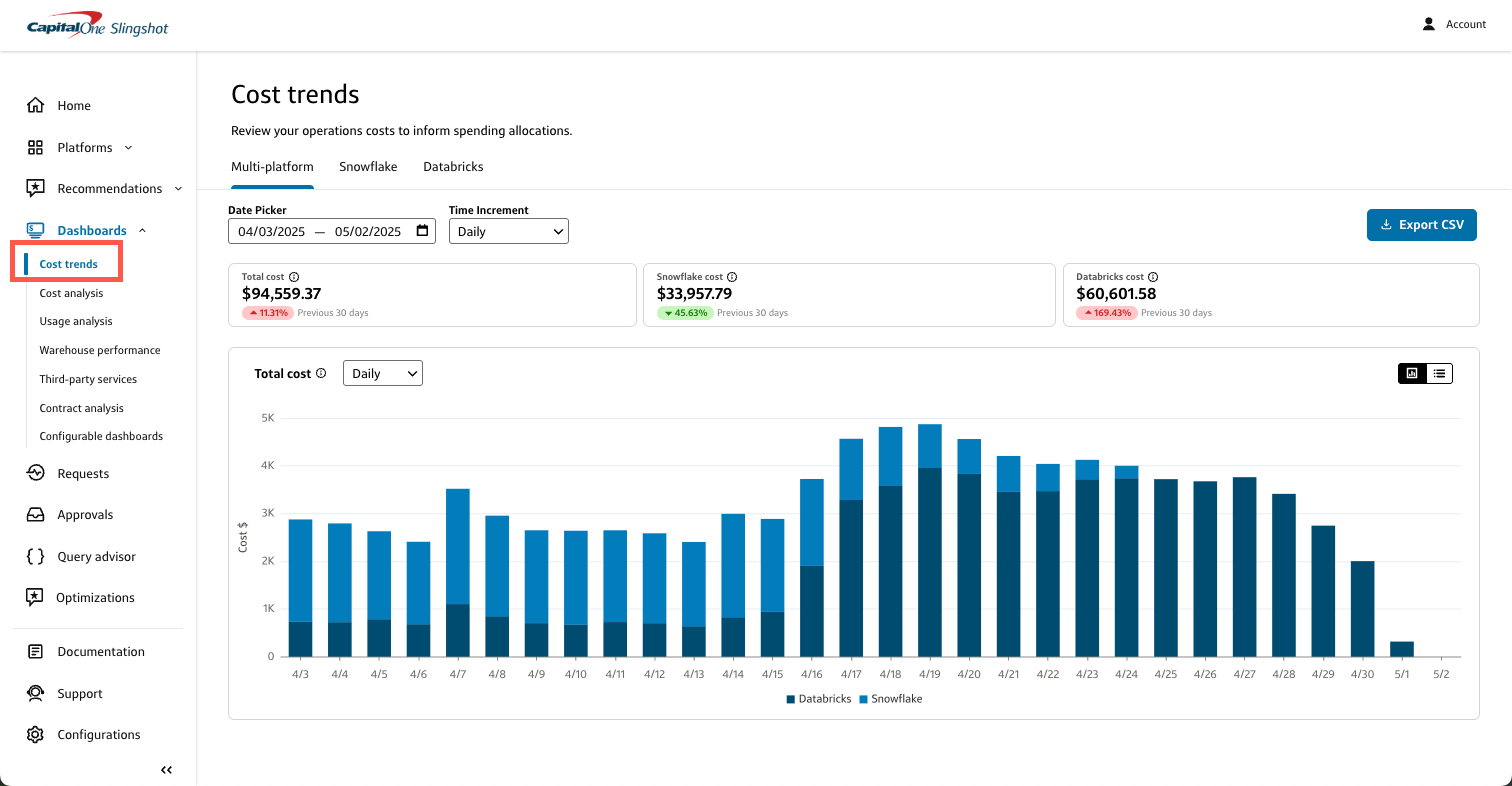Viewport: 1512px width, 786px height.
Task: Go to Home page link
Action: 74,106
